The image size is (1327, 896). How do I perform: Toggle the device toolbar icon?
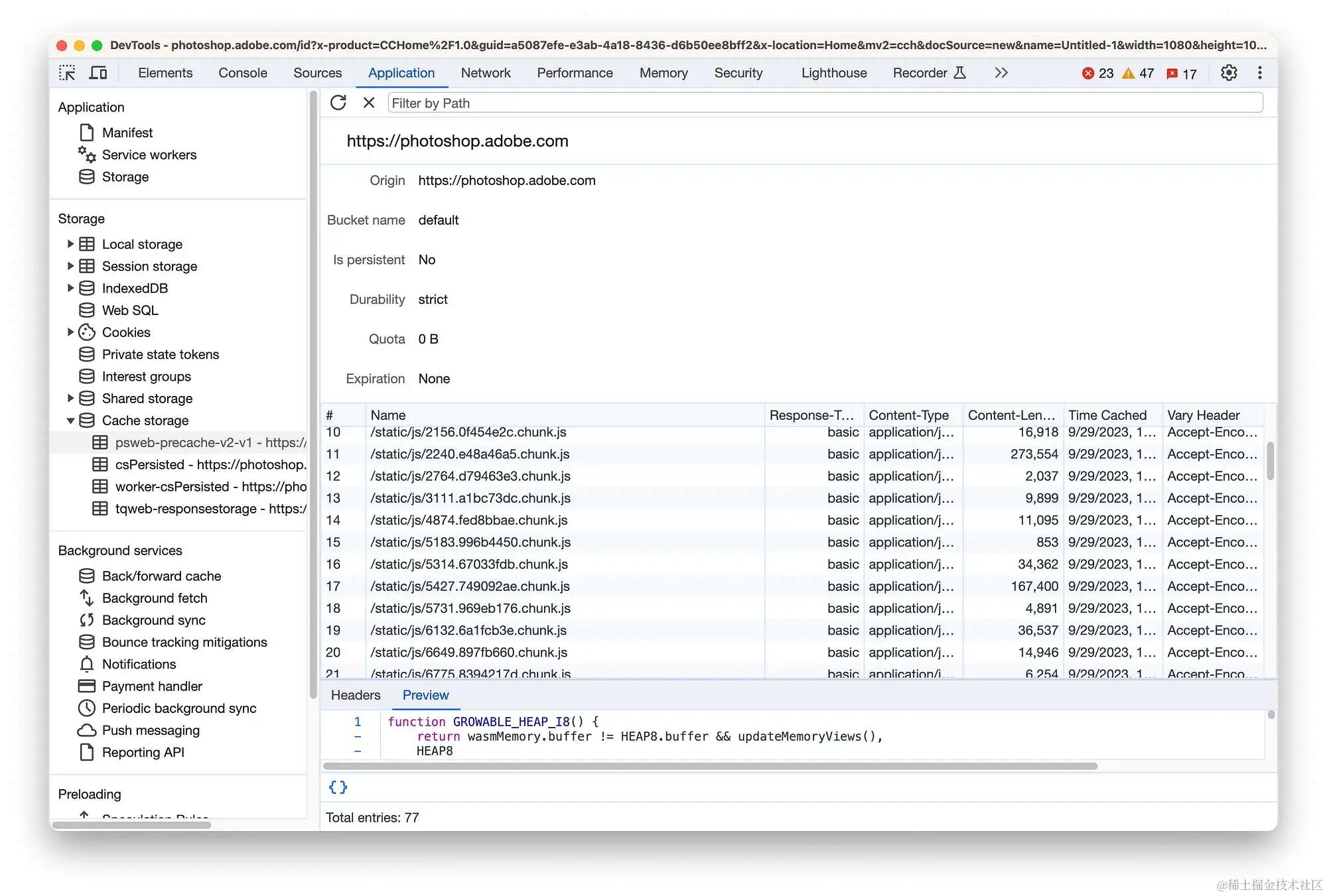[x=98, y=73]
